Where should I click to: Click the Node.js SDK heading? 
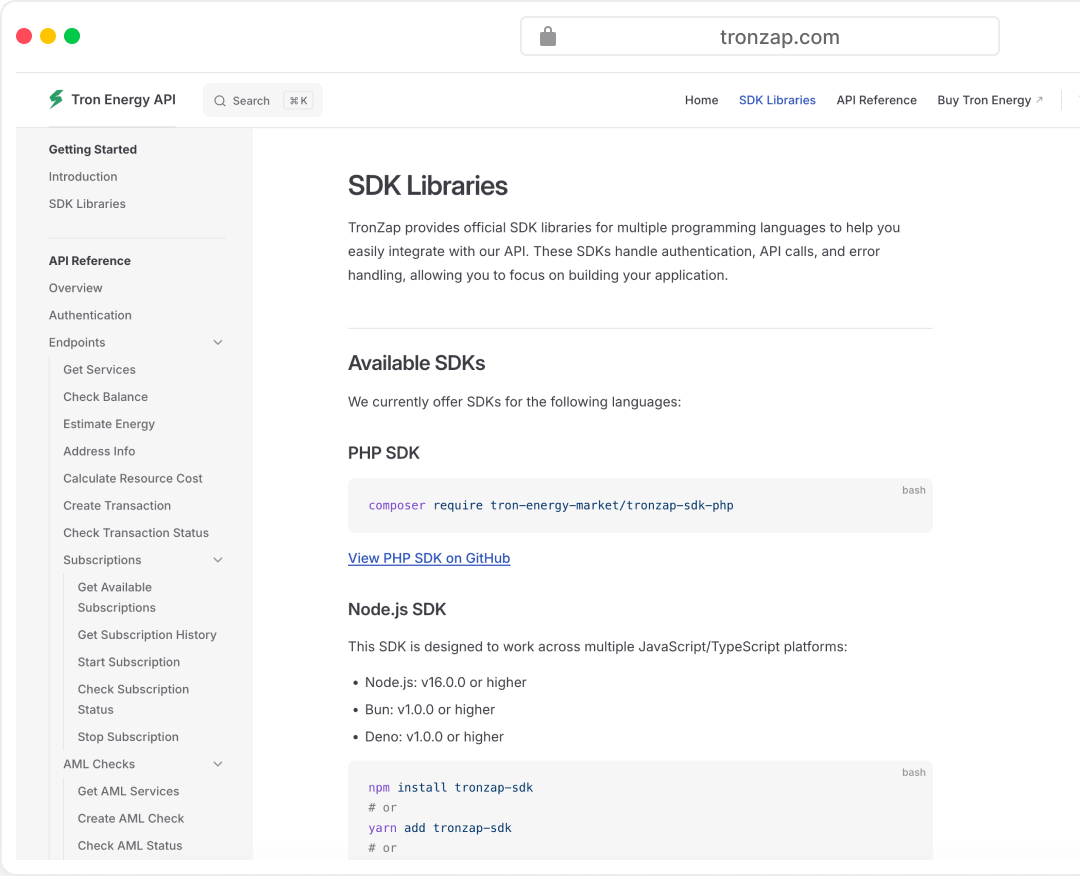[x=397, y=609]
